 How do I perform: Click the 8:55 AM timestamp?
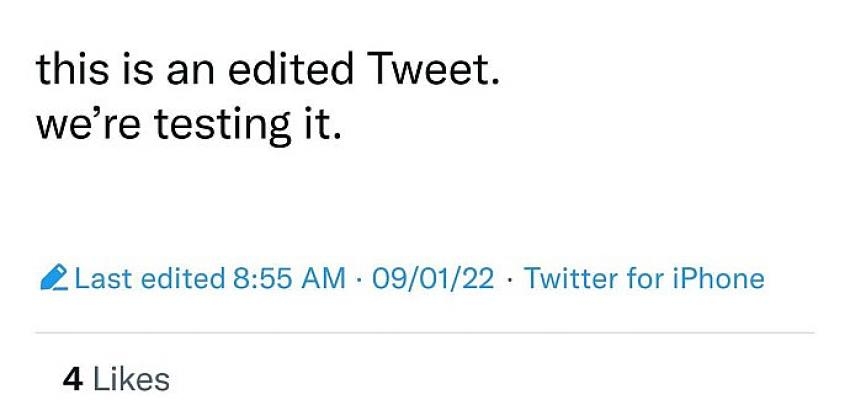click(x=289, y=279)
